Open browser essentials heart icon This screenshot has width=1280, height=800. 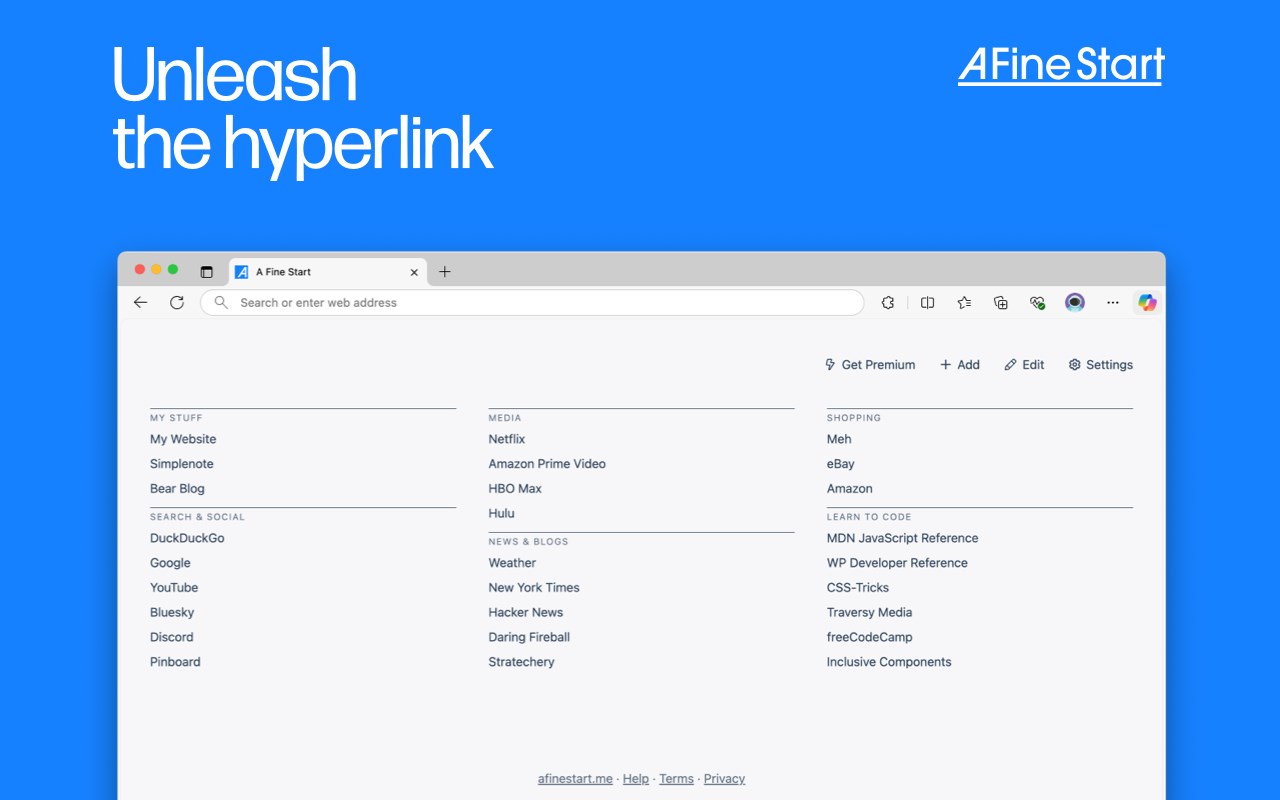click(1037, 302)
